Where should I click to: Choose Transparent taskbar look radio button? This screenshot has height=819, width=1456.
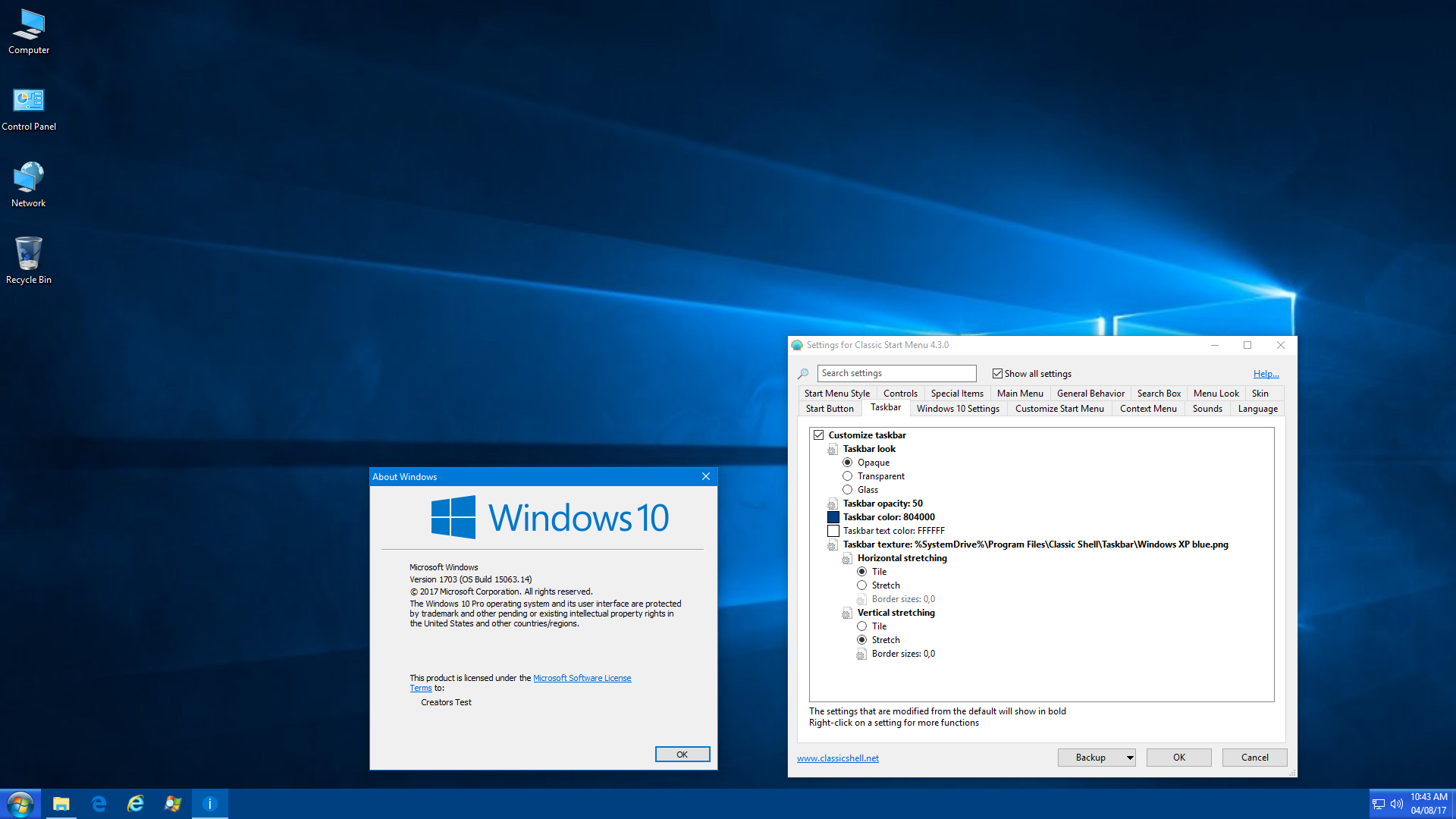pyautogui.click(x=848, y=476)
